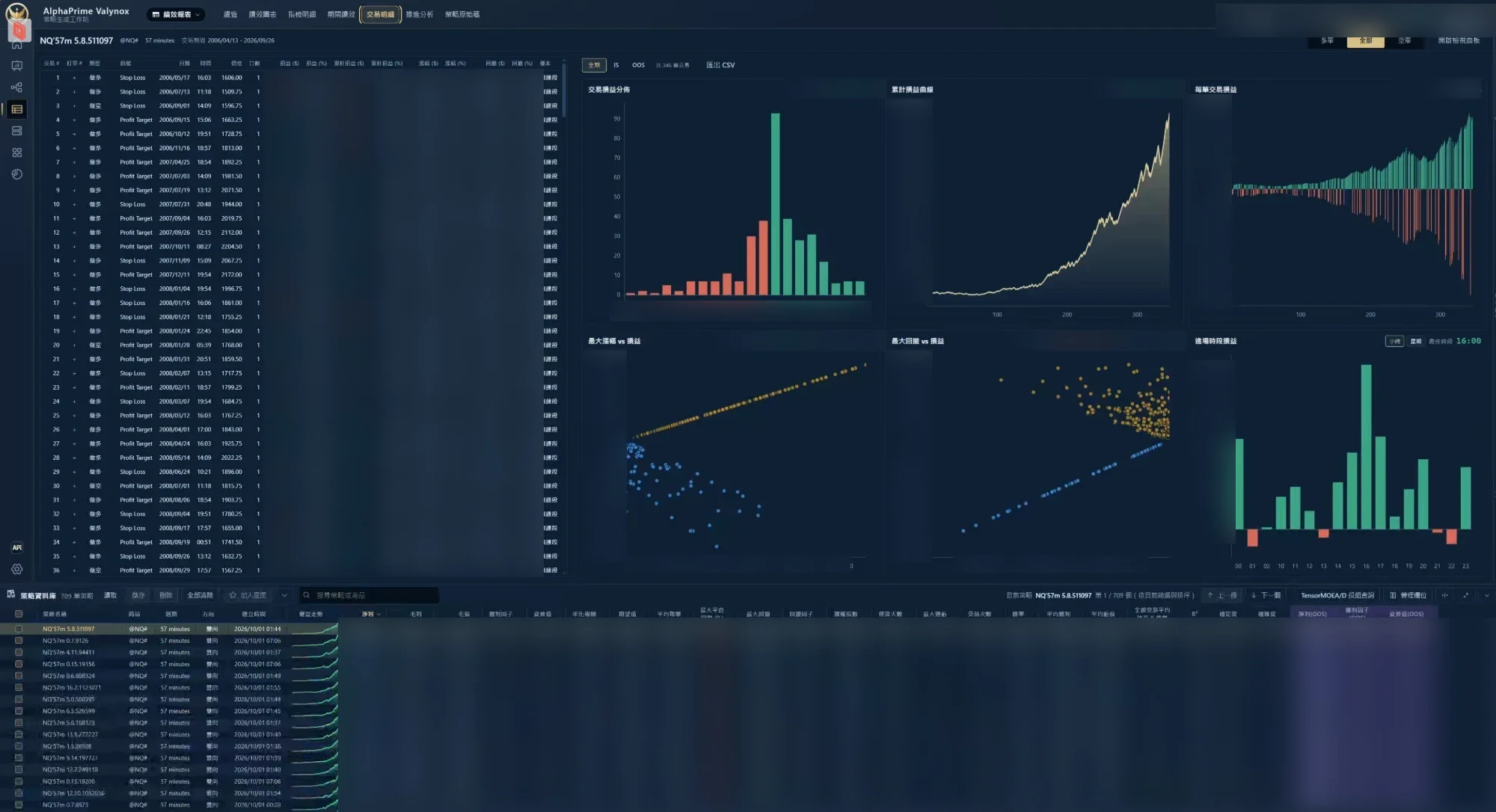Tick checkbox for NQ'57m 5.0.500385 row
Screen dimensions: 1496x812
coord(19,699)
